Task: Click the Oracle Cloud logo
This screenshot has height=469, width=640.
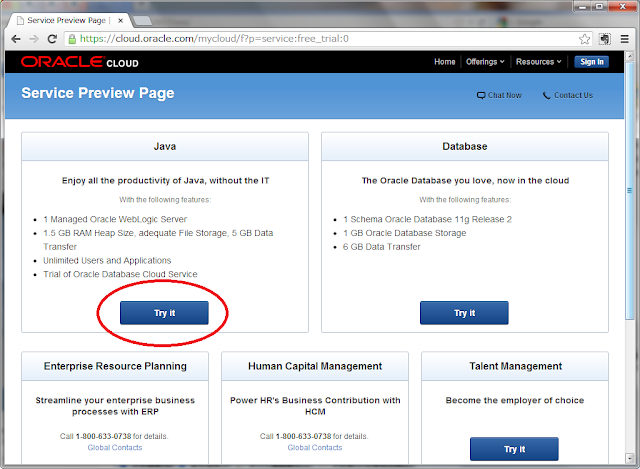Action: (x=80, y=62)
